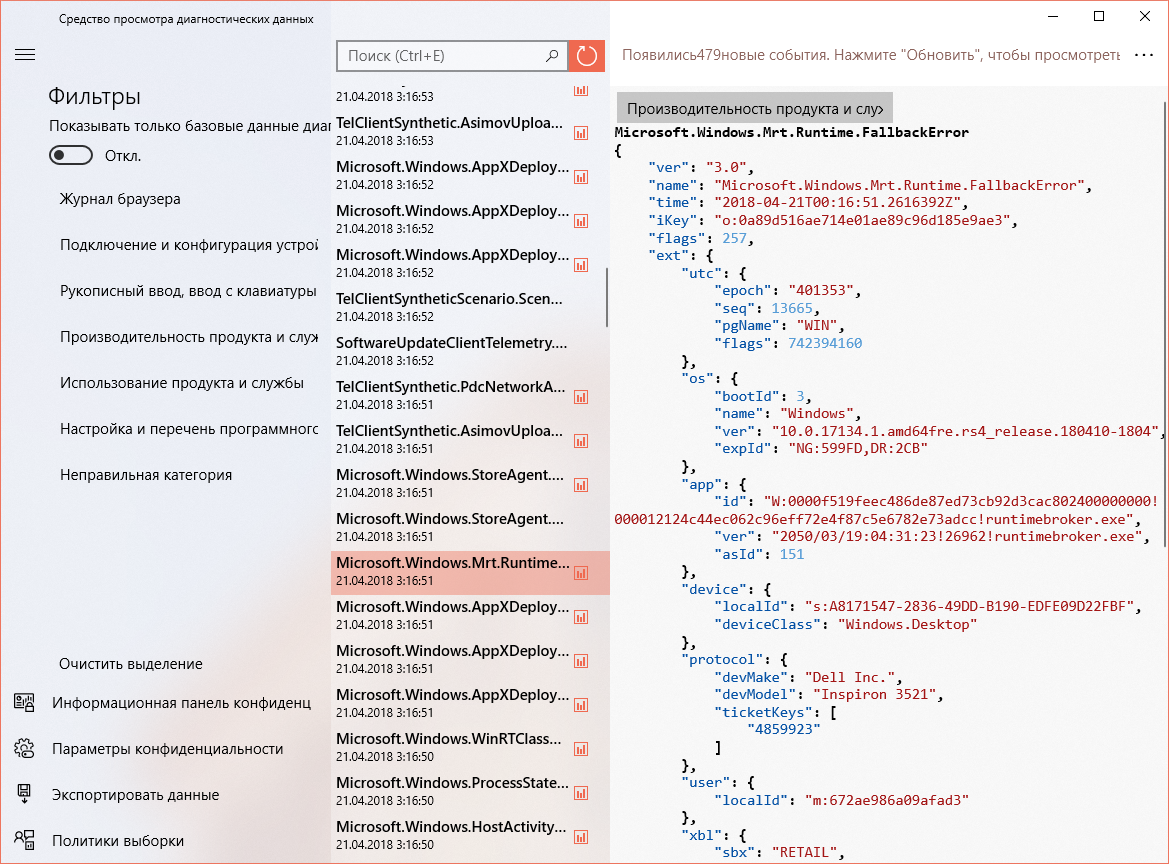1169x864 pixels.
Task: Click the "RETAIL" sbx value
Action: [804, 852]
